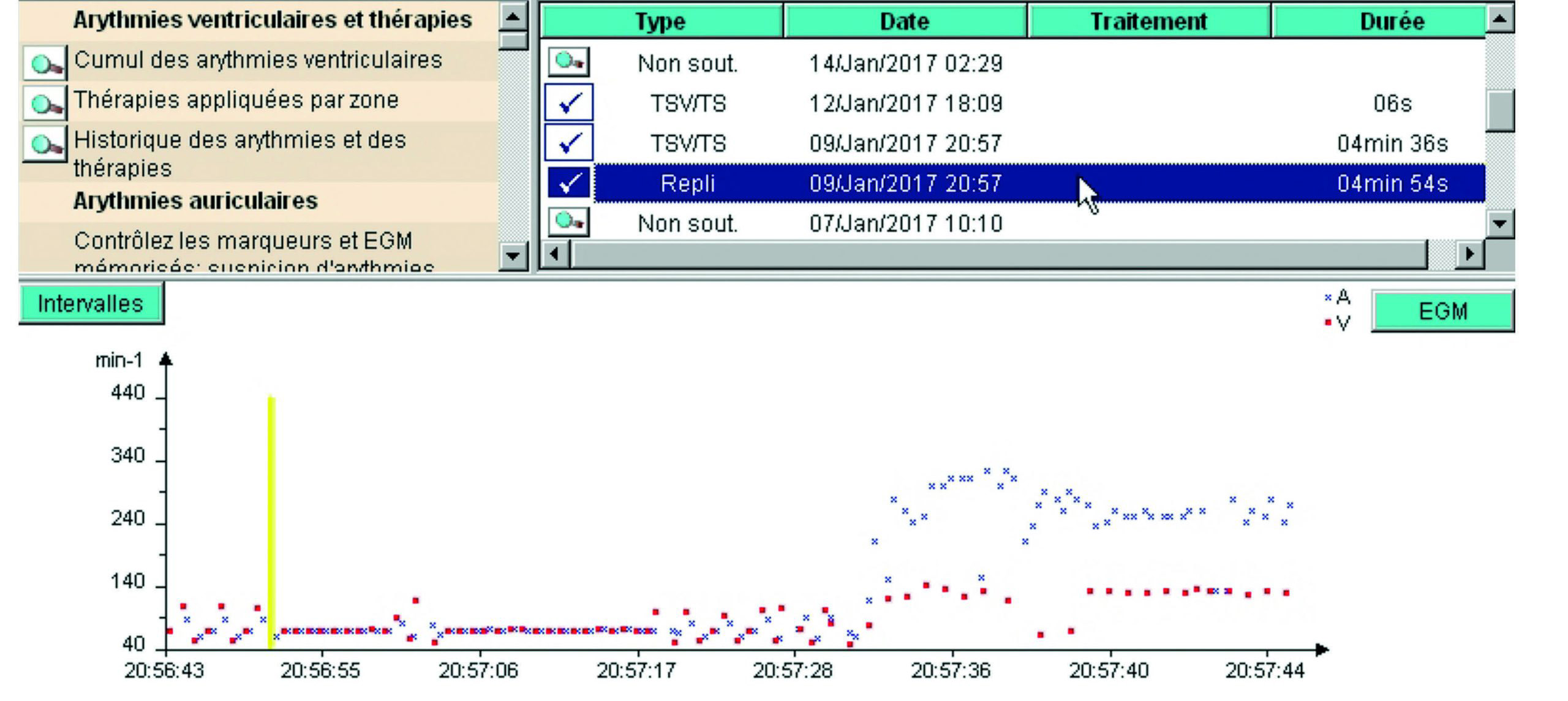Viewport: 1568px width, 701px height.
Task: Toggle checkbox for TSV/TS 09/Jan/2017 episode
Action: 568,143
